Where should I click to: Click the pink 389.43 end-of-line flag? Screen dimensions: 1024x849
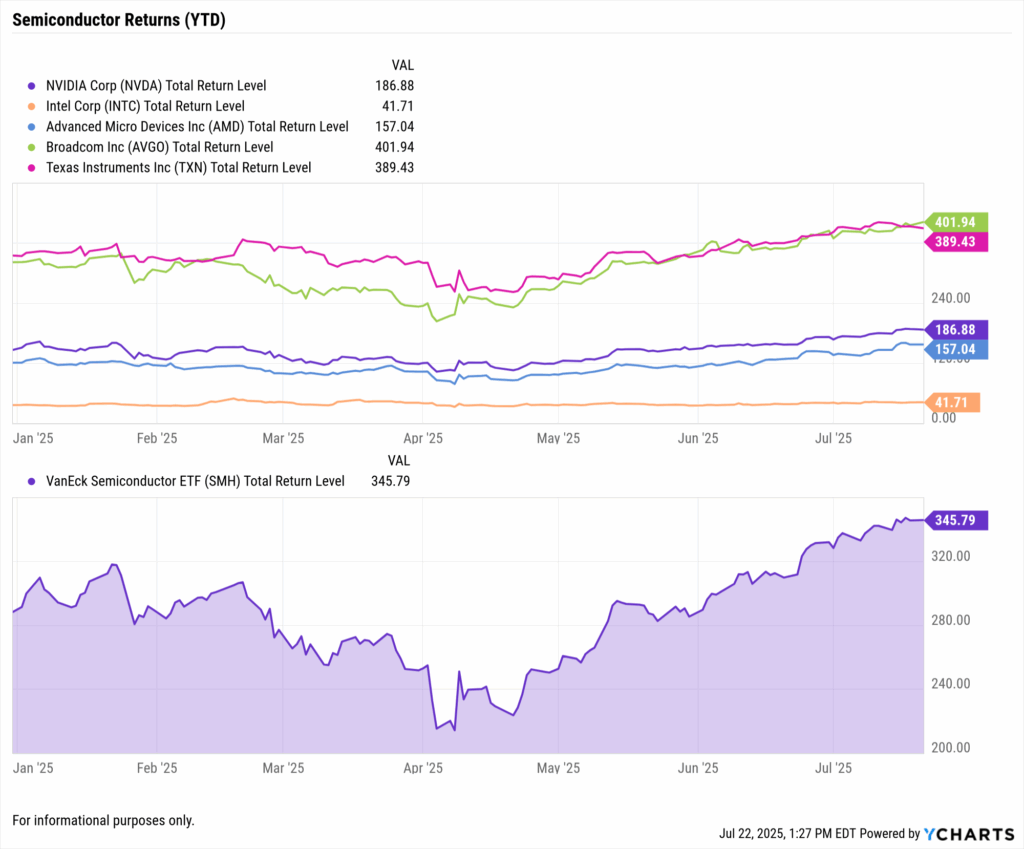point(956,242)
